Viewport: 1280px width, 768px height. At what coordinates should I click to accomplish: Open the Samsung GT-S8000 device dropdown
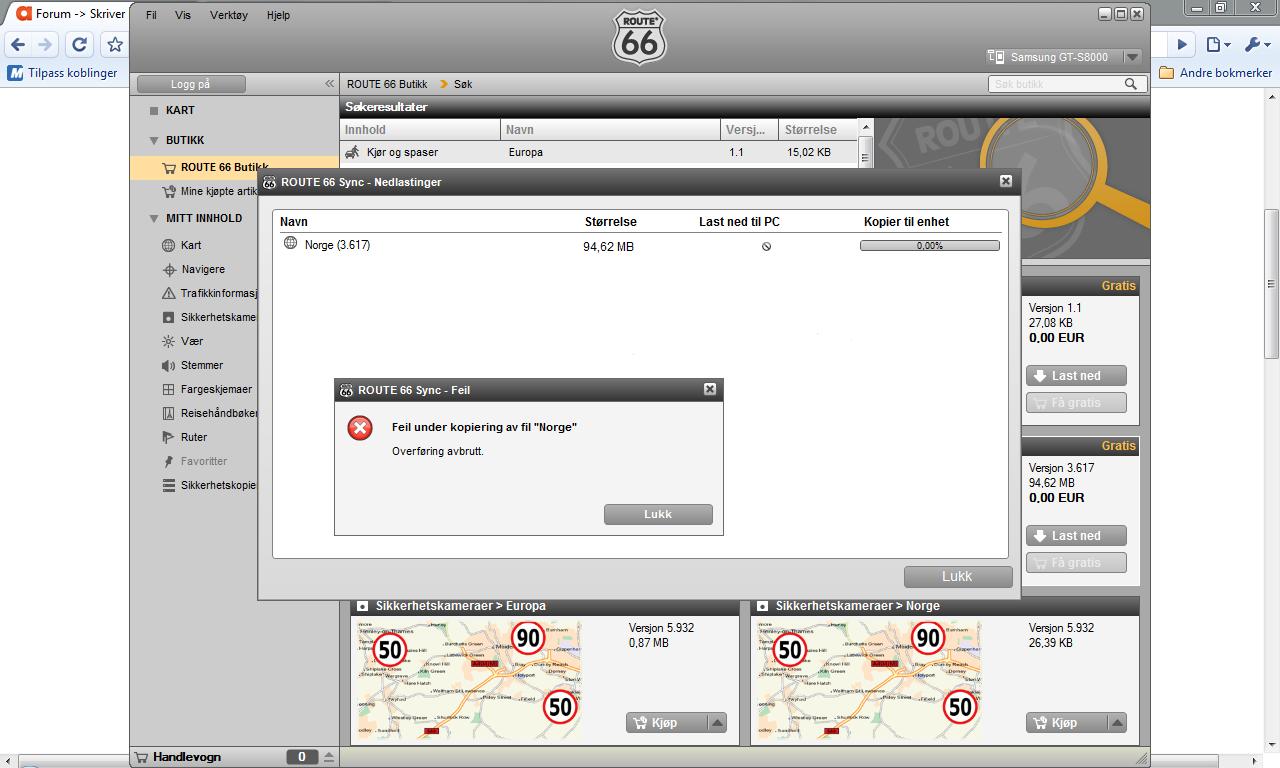[1132, 57]
